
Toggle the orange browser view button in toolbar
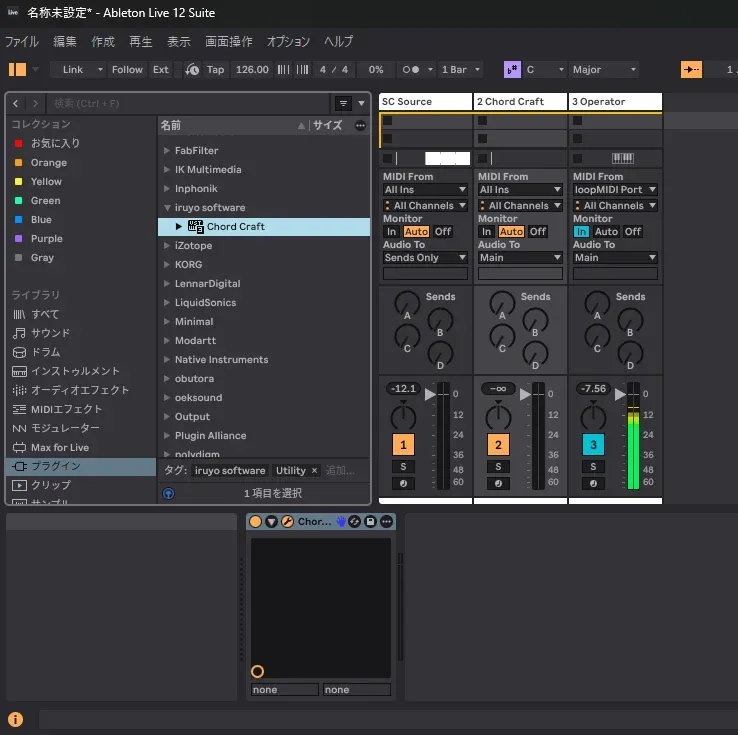[17, 70]
